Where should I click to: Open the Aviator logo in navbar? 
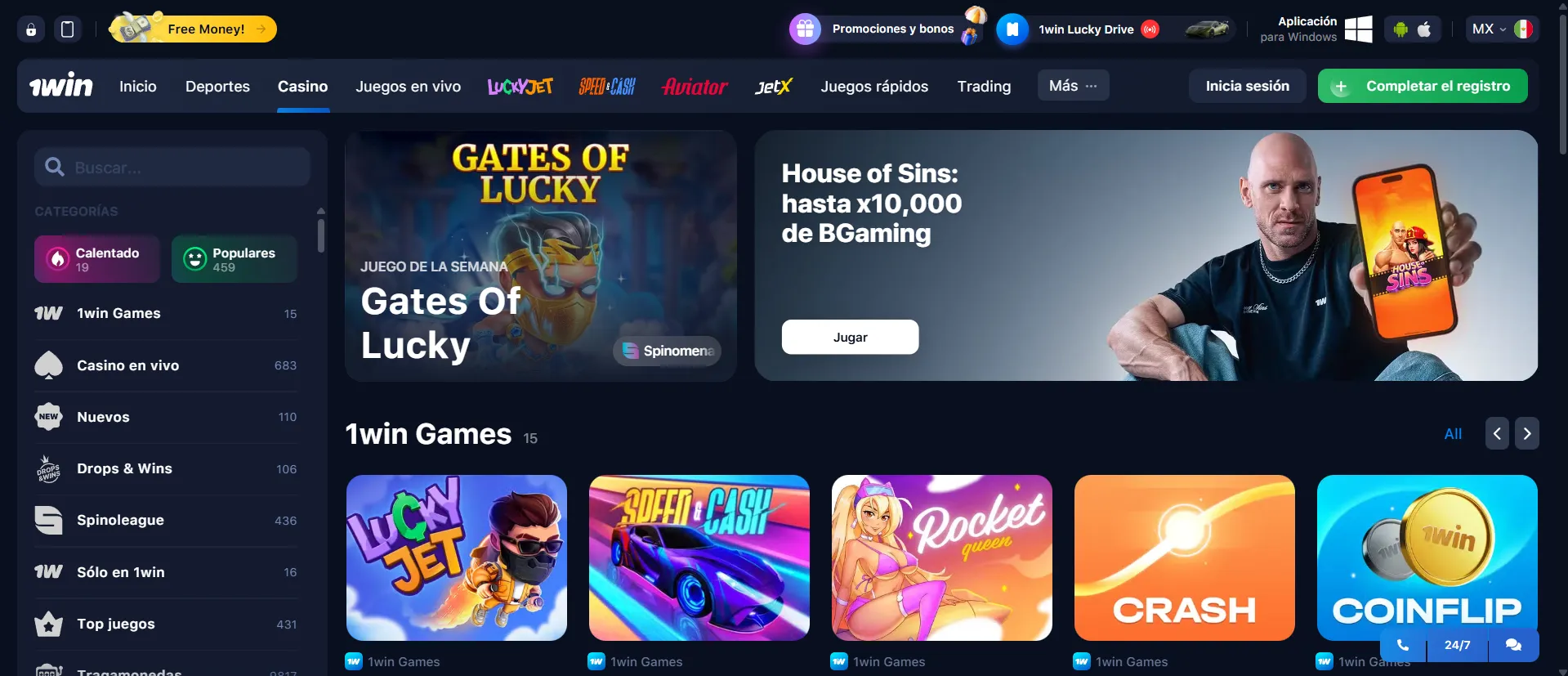click(x=695, y=86)
